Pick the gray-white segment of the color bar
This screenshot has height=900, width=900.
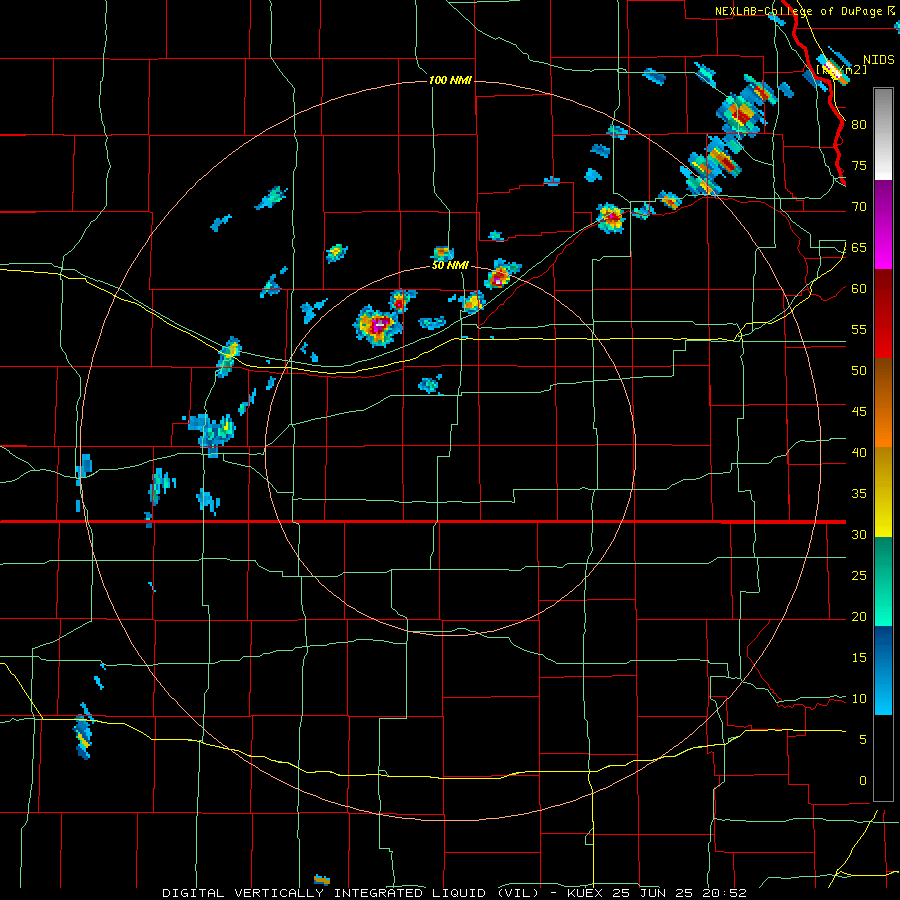(x=883, y=134)
